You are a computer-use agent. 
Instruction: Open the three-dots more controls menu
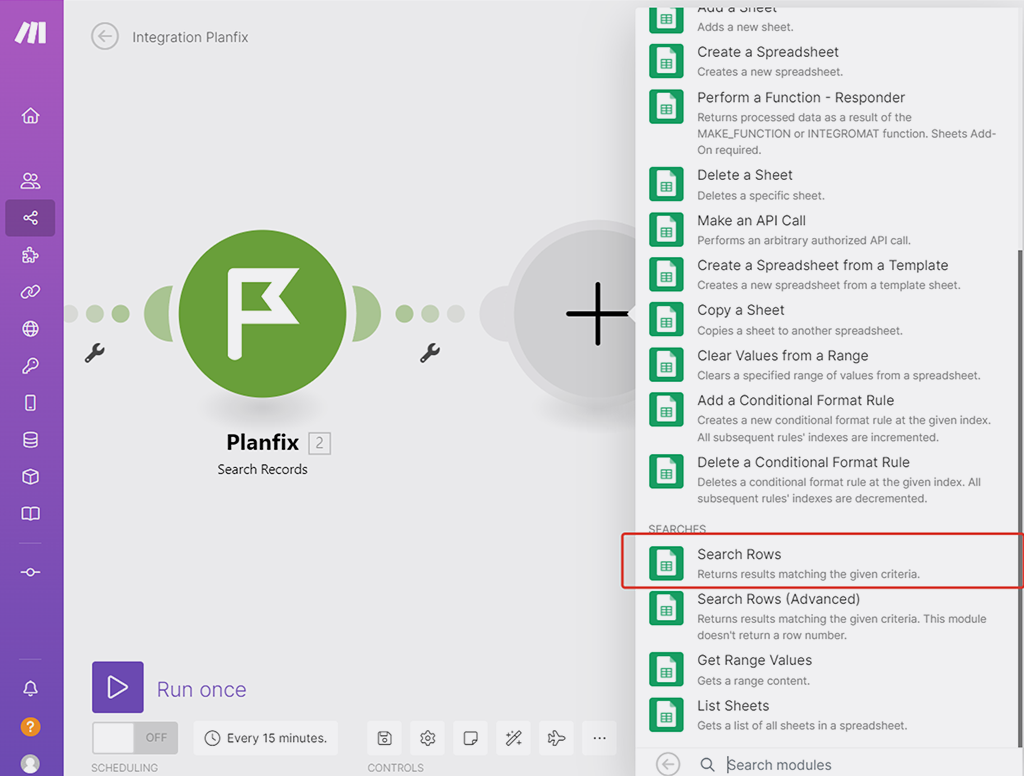(x=600, y=738)
